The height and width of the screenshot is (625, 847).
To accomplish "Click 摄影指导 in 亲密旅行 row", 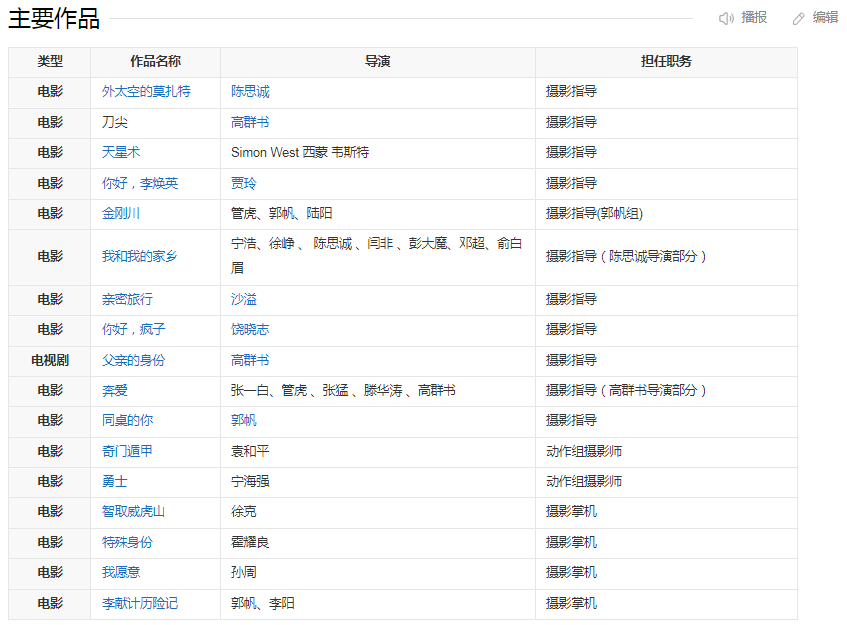I will click(x=571, y=299).
